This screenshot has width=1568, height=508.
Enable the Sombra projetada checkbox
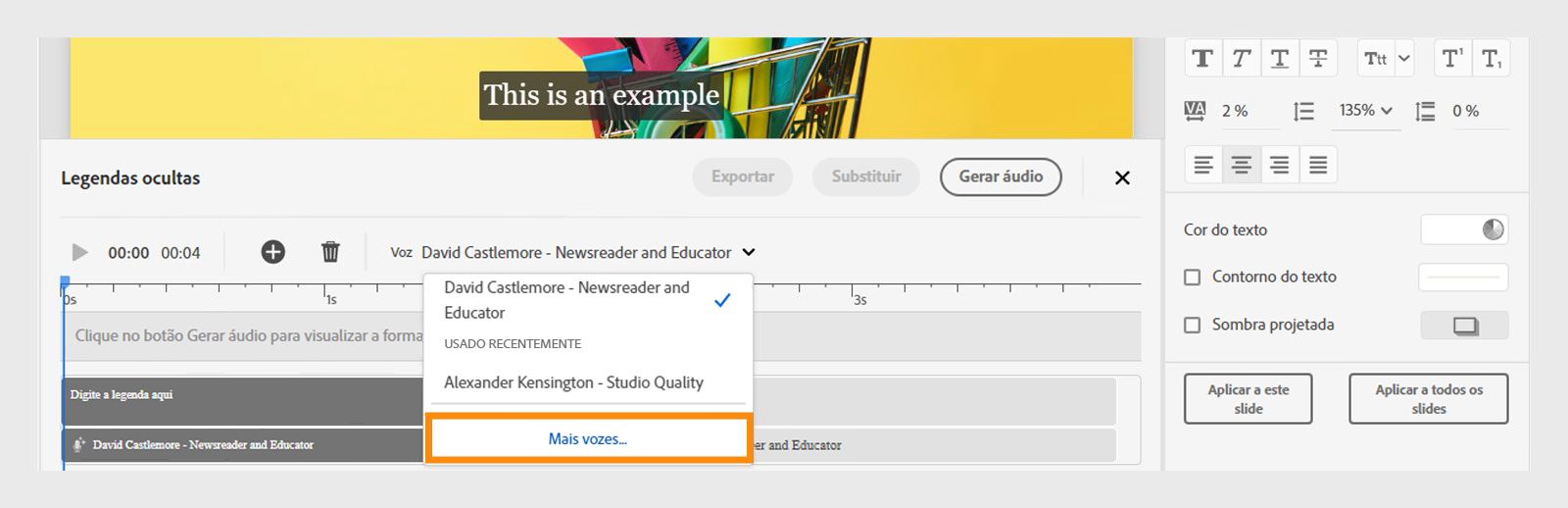[x=1193, y=325]
